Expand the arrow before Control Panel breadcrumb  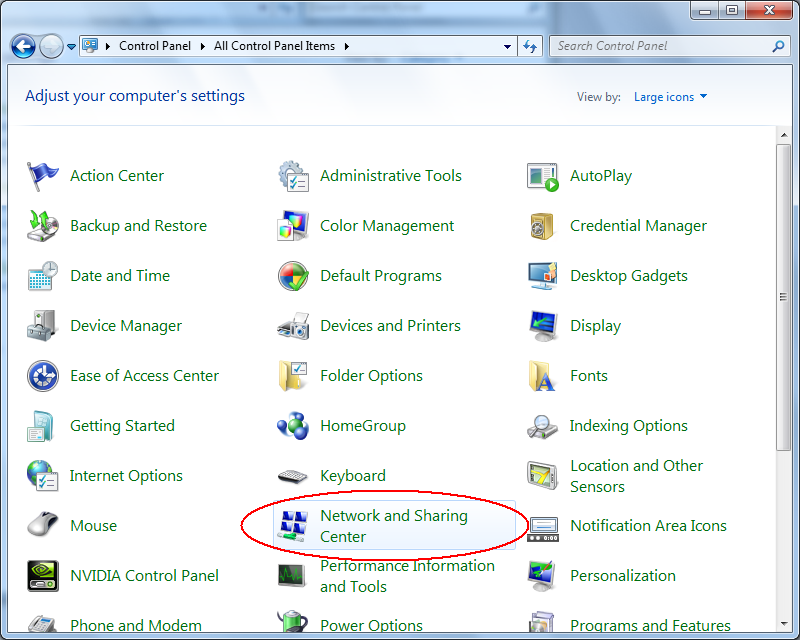click(x=108, y=46)
